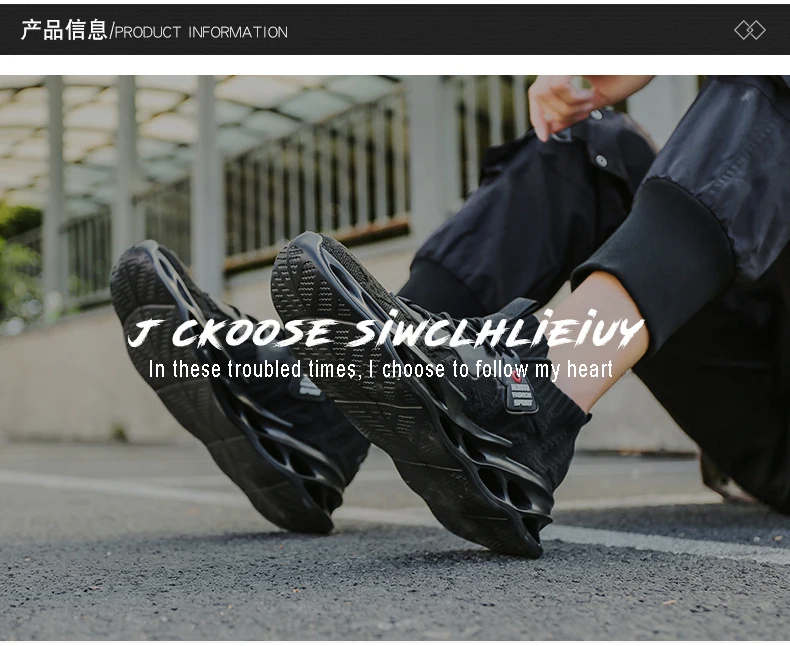
Task: Click the white tag on left sneaker
Action: pyautogui.click(x=310, y=387)
